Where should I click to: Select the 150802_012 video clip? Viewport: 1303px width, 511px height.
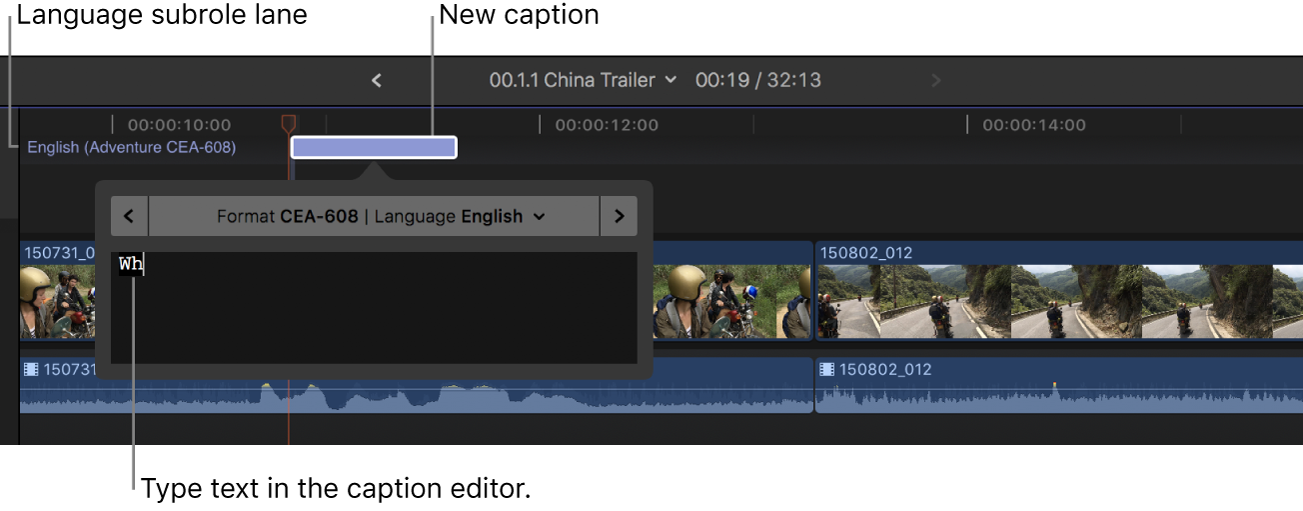(x=1059, y=291)
